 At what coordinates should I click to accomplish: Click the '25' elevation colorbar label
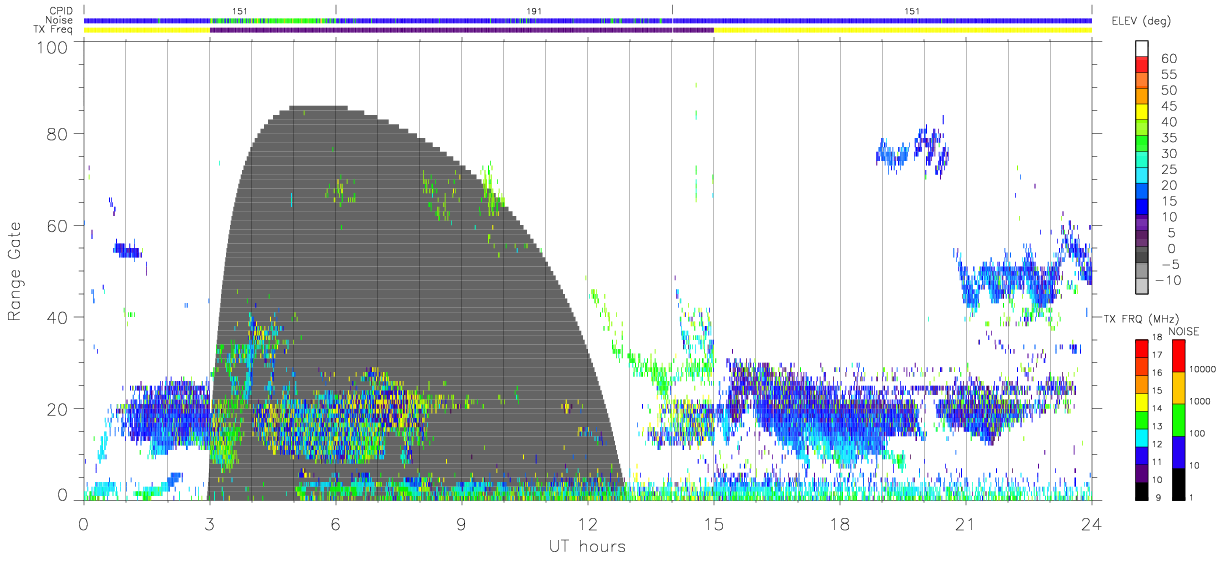click(1170, 169)
